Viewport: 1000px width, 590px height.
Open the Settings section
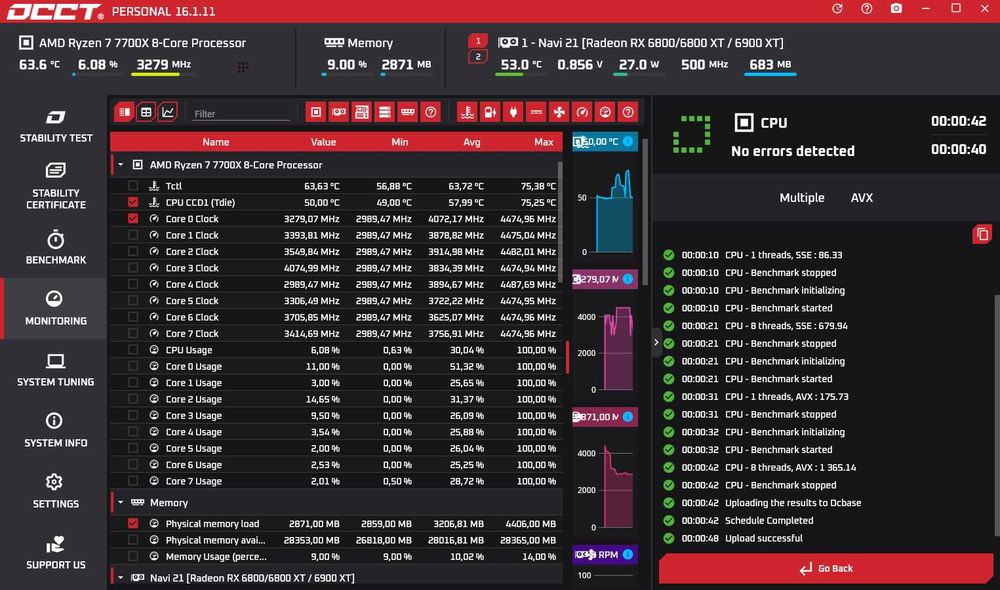click(55, 491)
